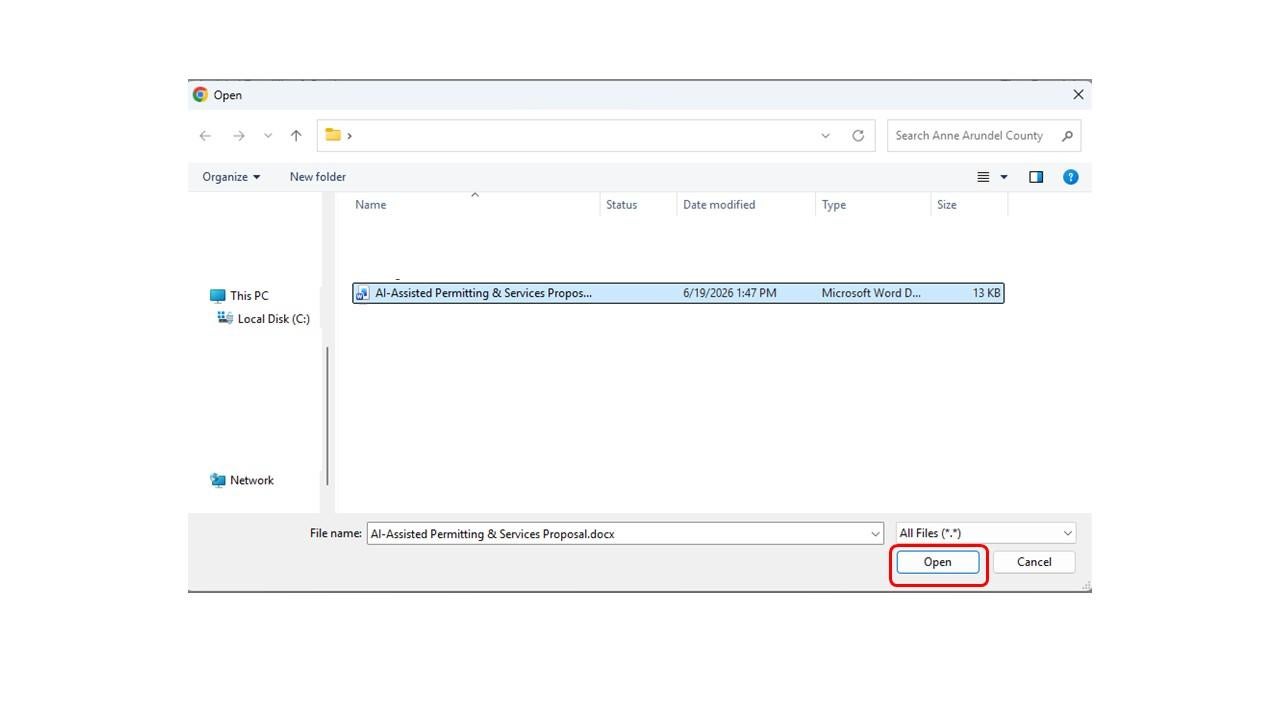Expand the File name dropdown arrow

(x=876, y=534)
